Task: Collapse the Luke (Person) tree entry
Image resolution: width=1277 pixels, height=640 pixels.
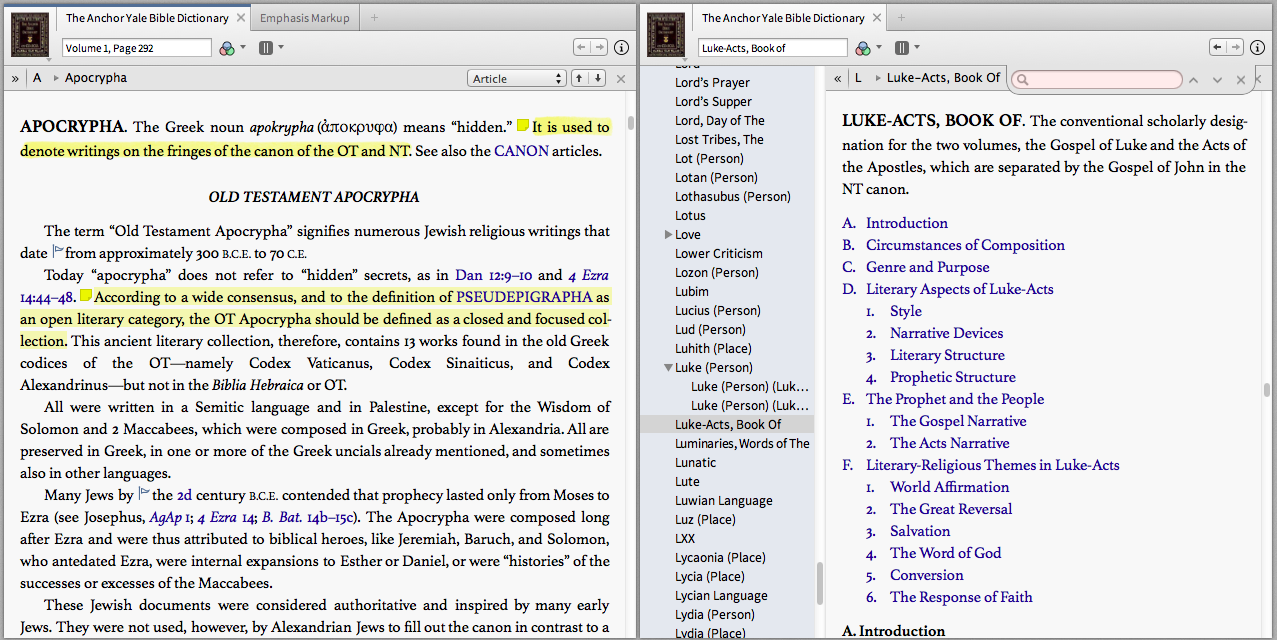Action: coord(669,368)
